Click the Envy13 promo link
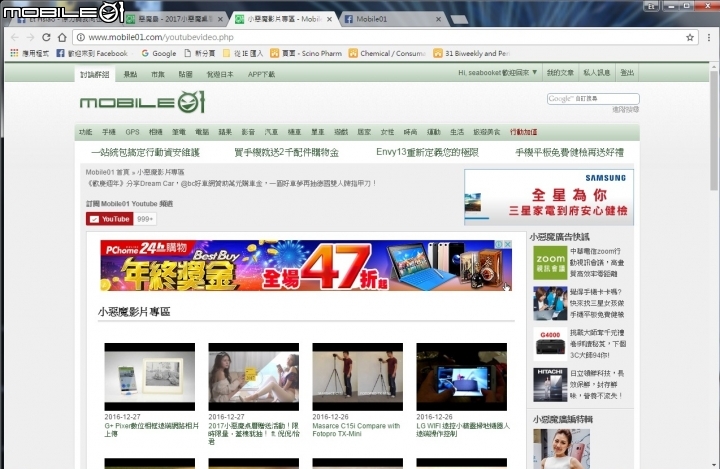720x469 pixels. [x=428, y=153]
